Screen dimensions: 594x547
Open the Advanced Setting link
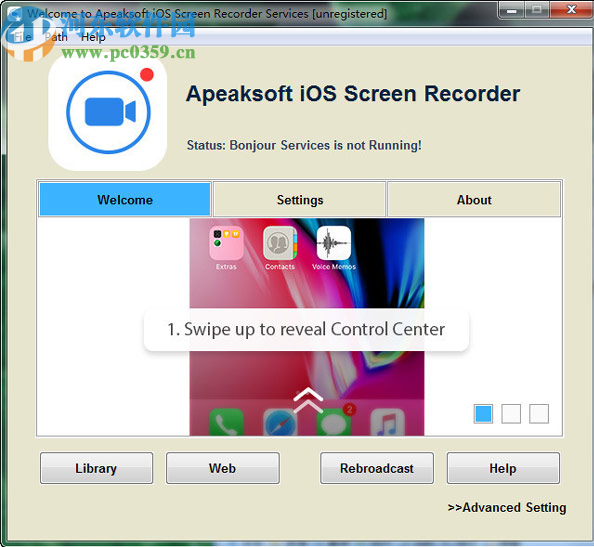pos(507,507)
